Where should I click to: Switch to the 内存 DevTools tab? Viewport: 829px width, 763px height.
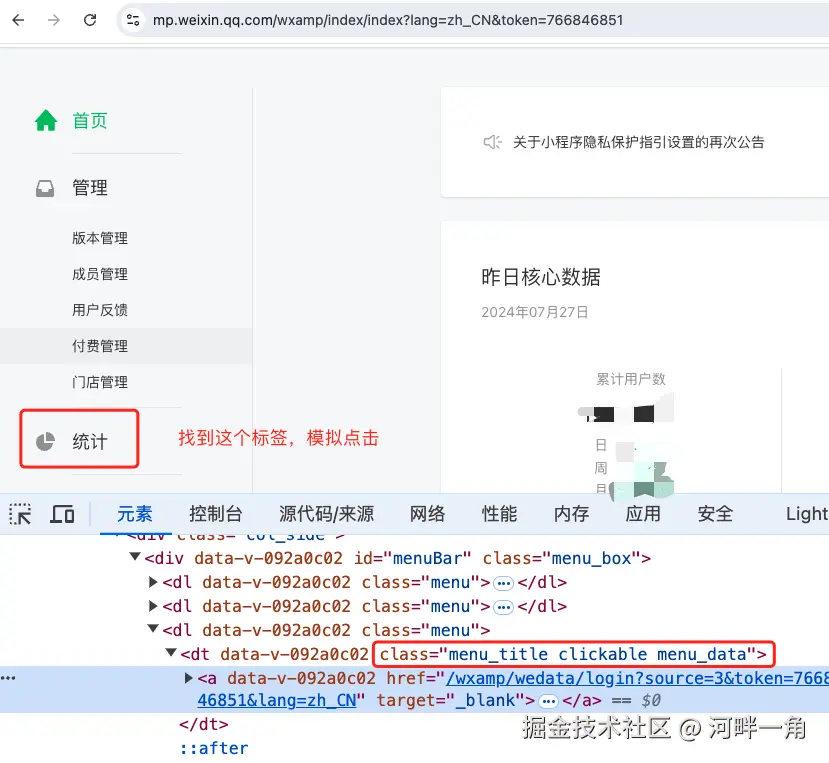[572, 514]
